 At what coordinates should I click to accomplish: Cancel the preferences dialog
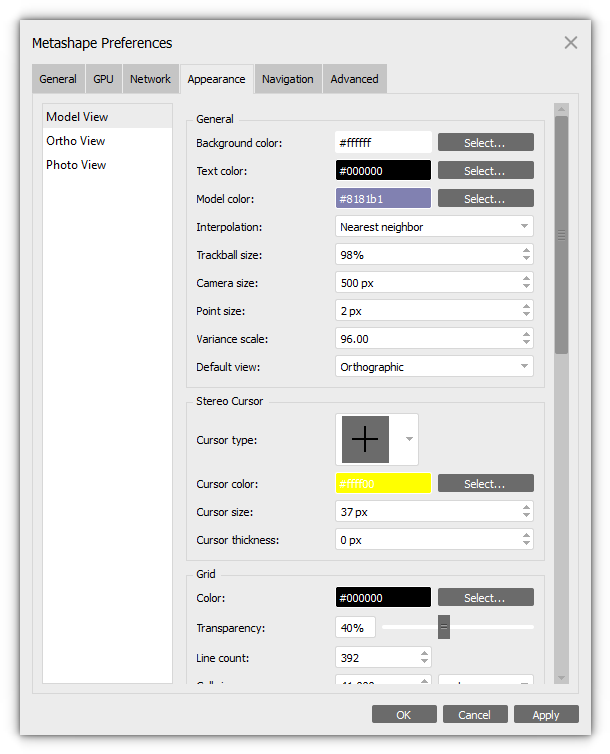475,715
